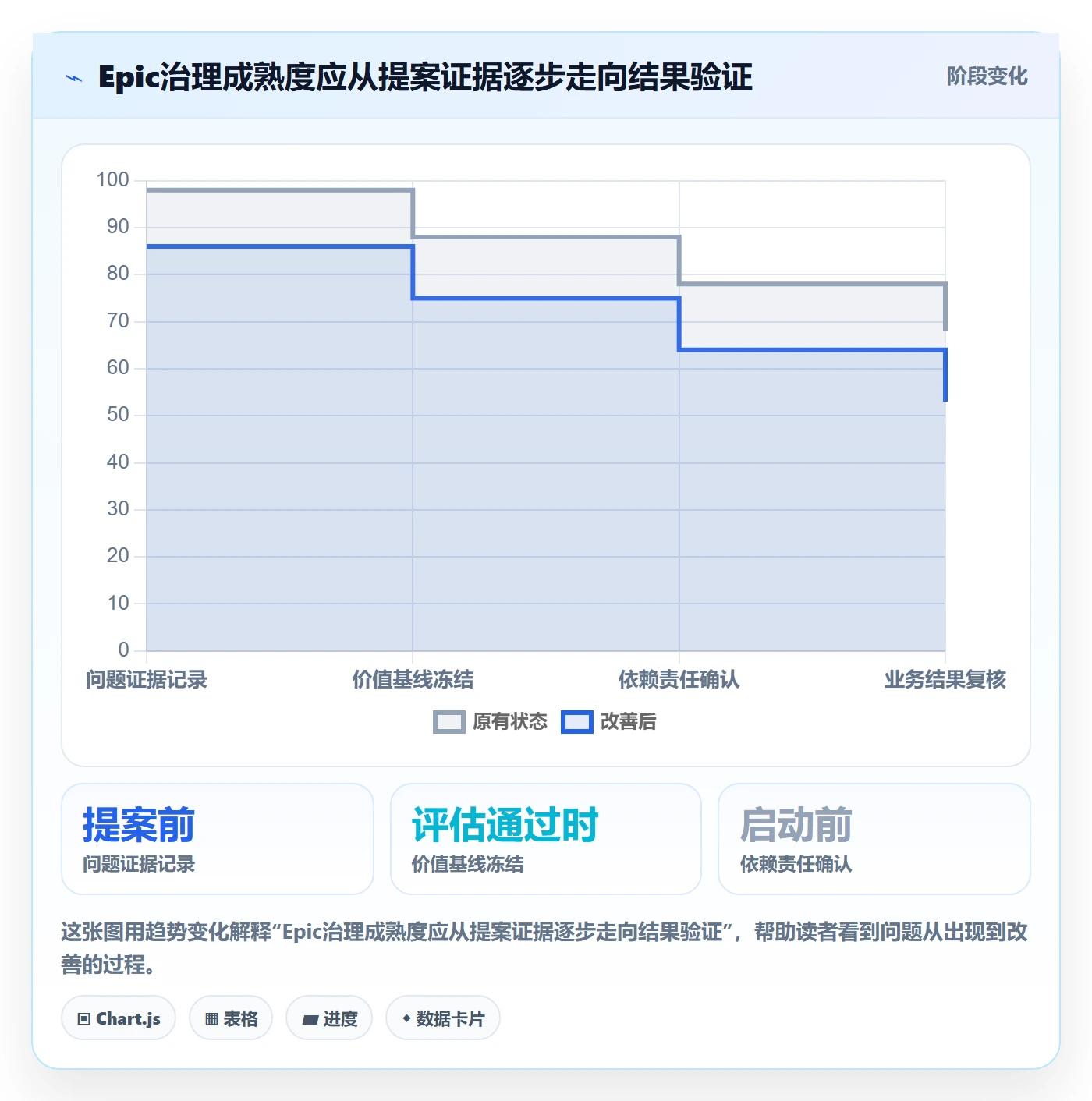Image resolution: width=1092 pixels, height=1101 pixels.
Task: Click 问题证据记录 subtitle in 提案前 card
Action: (139, 864)
